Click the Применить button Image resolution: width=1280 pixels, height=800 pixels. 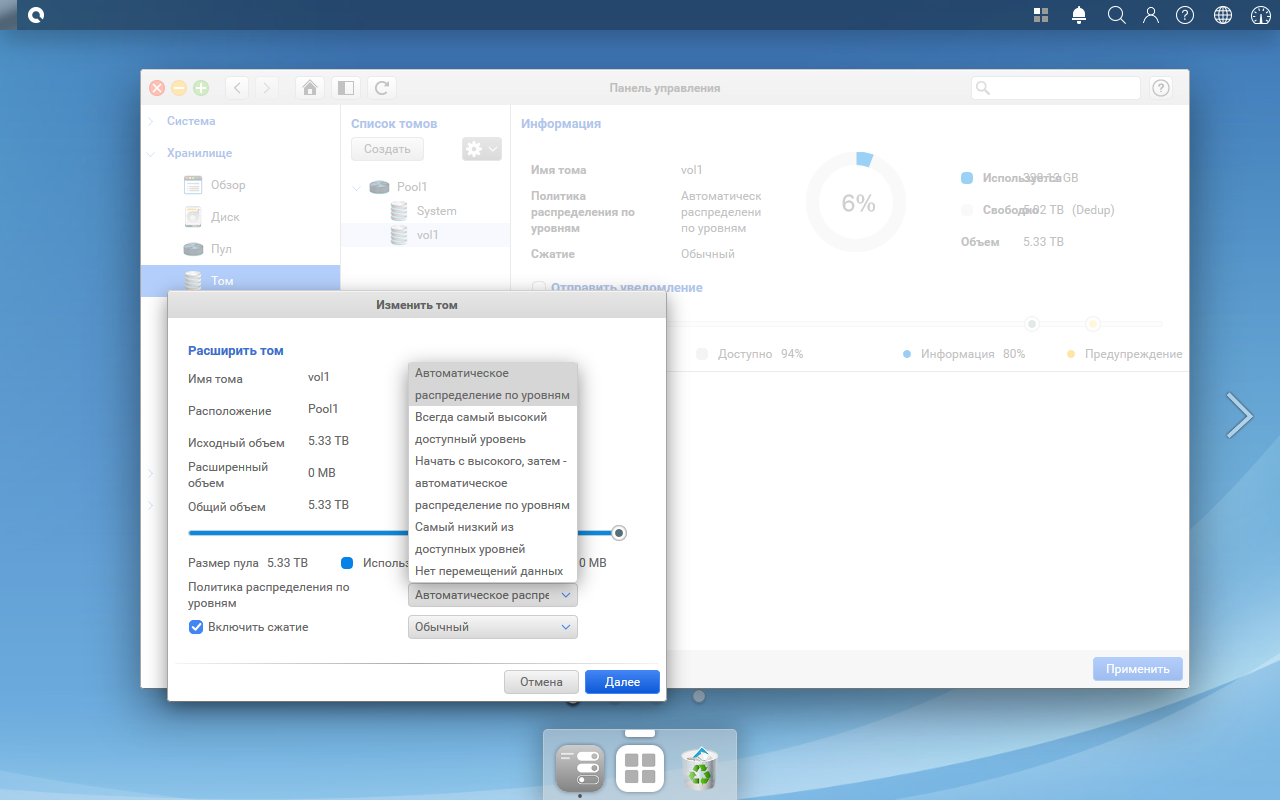tap(1138, 670)
